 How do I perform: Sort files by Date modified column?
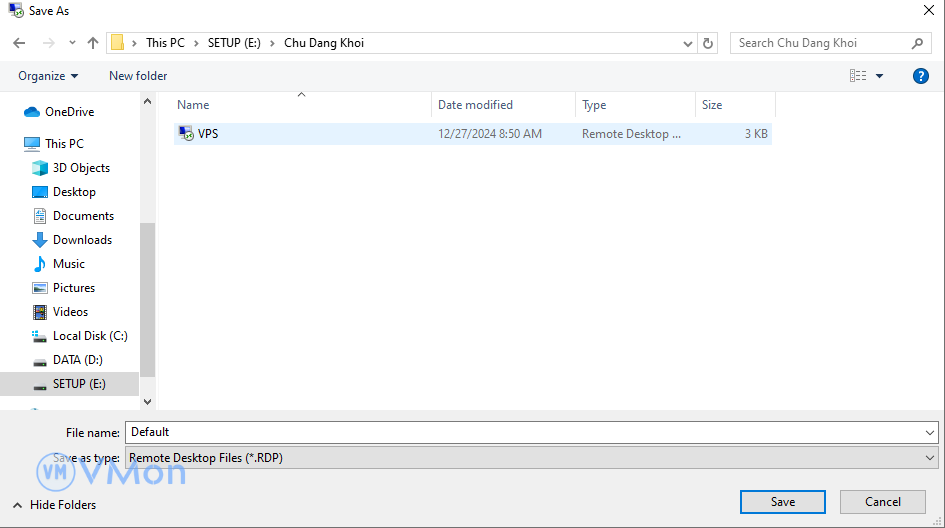475,105
